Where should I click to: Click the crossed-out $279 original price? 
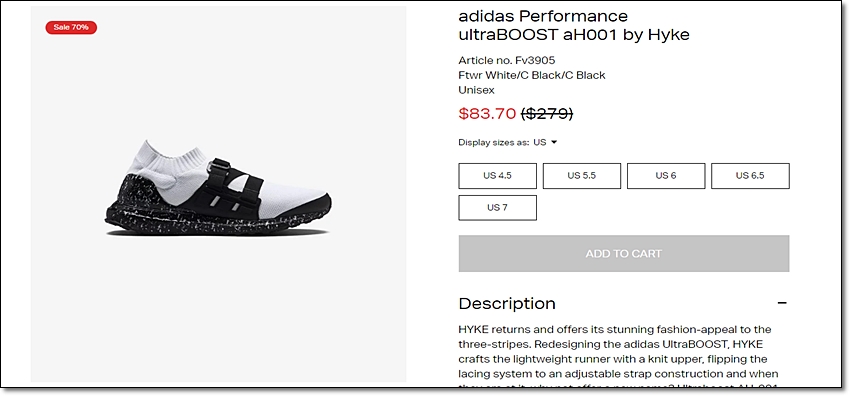click(547, 114)
